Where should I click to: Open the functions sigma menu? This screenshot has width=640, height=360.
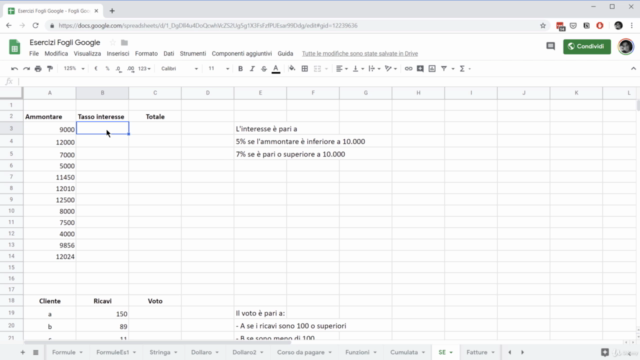pos(464,69)
